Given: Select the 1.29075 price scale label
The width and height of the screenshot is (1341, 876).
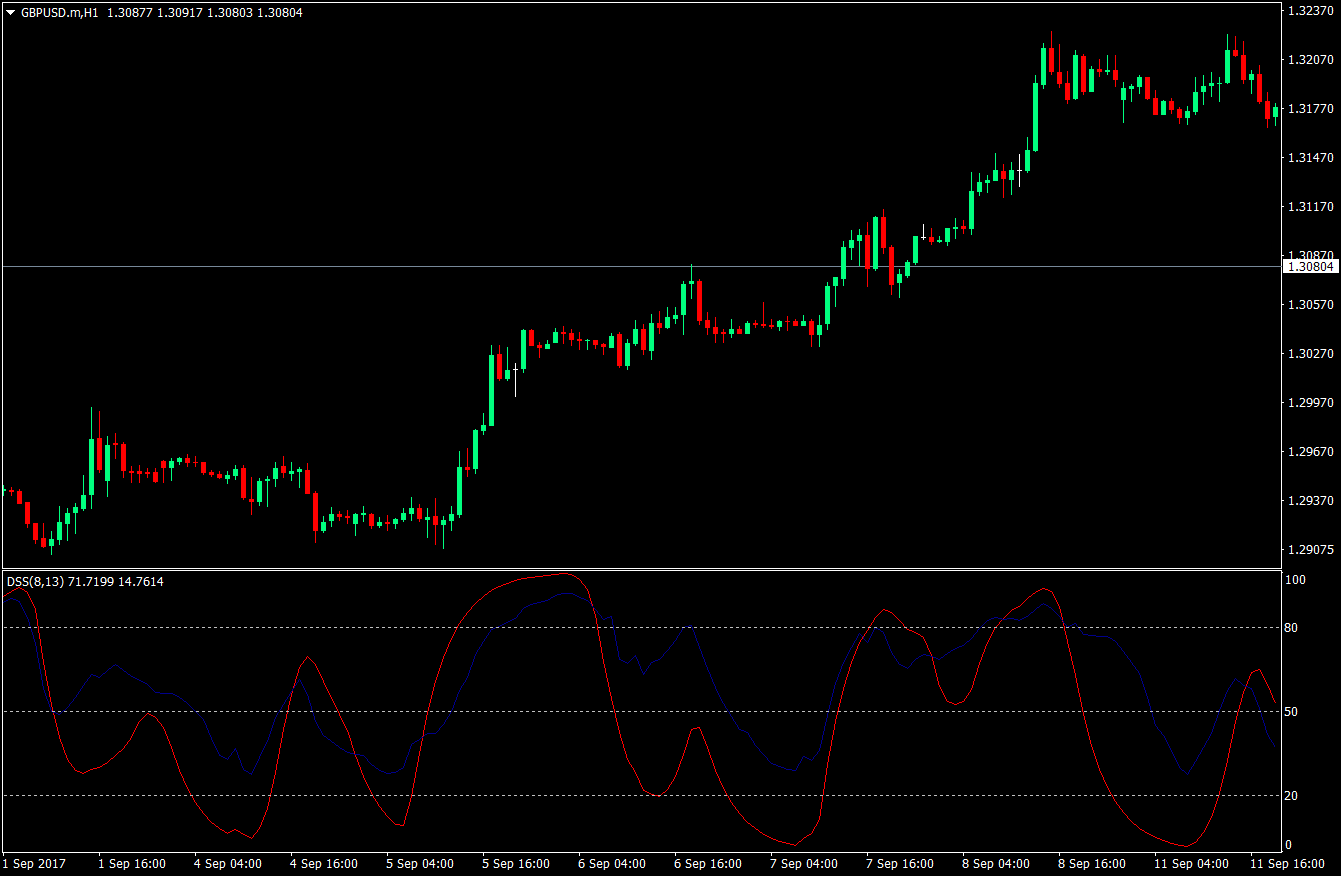Looking at the screenshot, I should click(x=1310, y=549).
